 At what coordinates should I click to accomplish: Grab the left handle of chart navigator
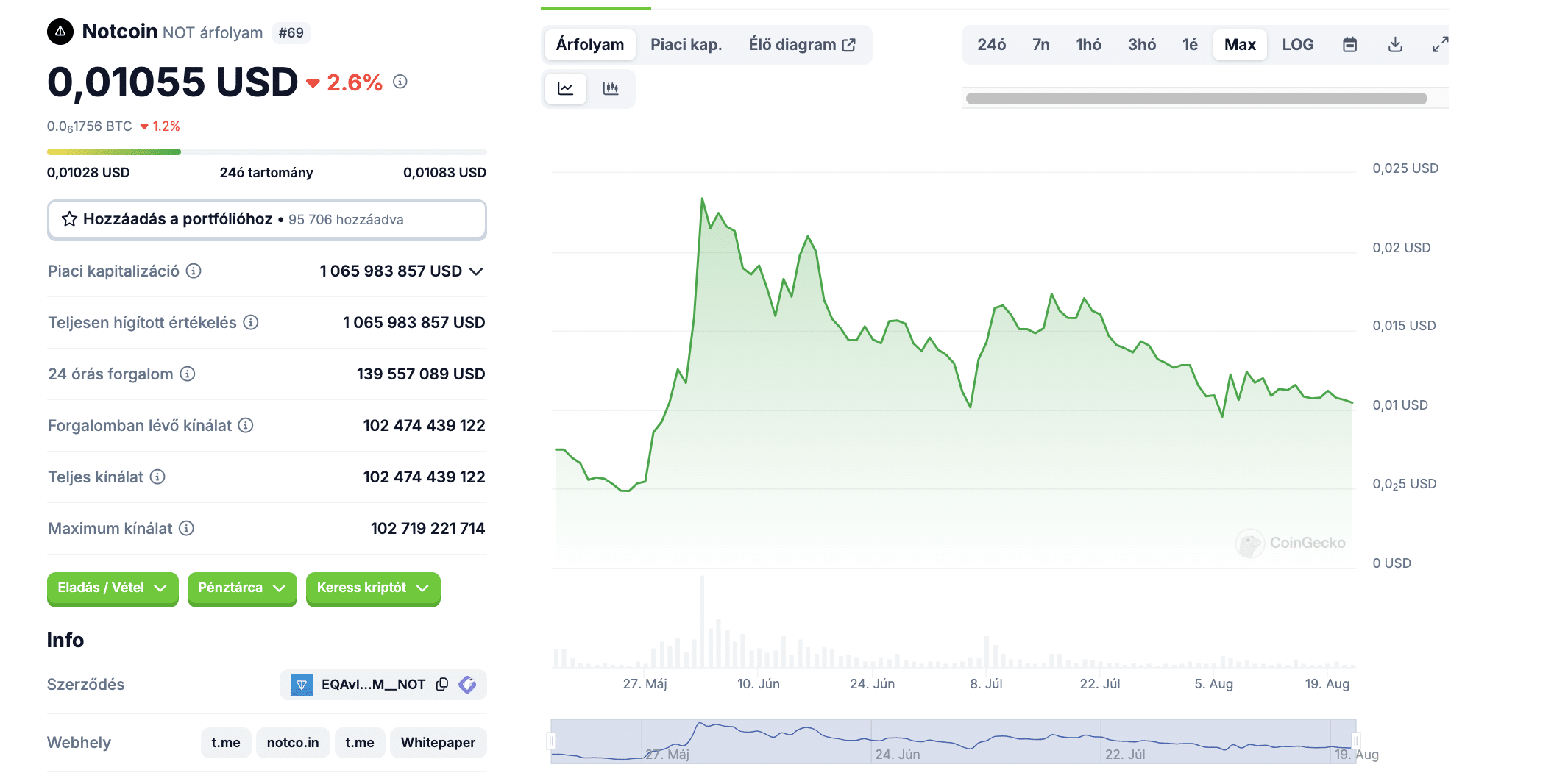pyautogui.click(x=551, y=741)
